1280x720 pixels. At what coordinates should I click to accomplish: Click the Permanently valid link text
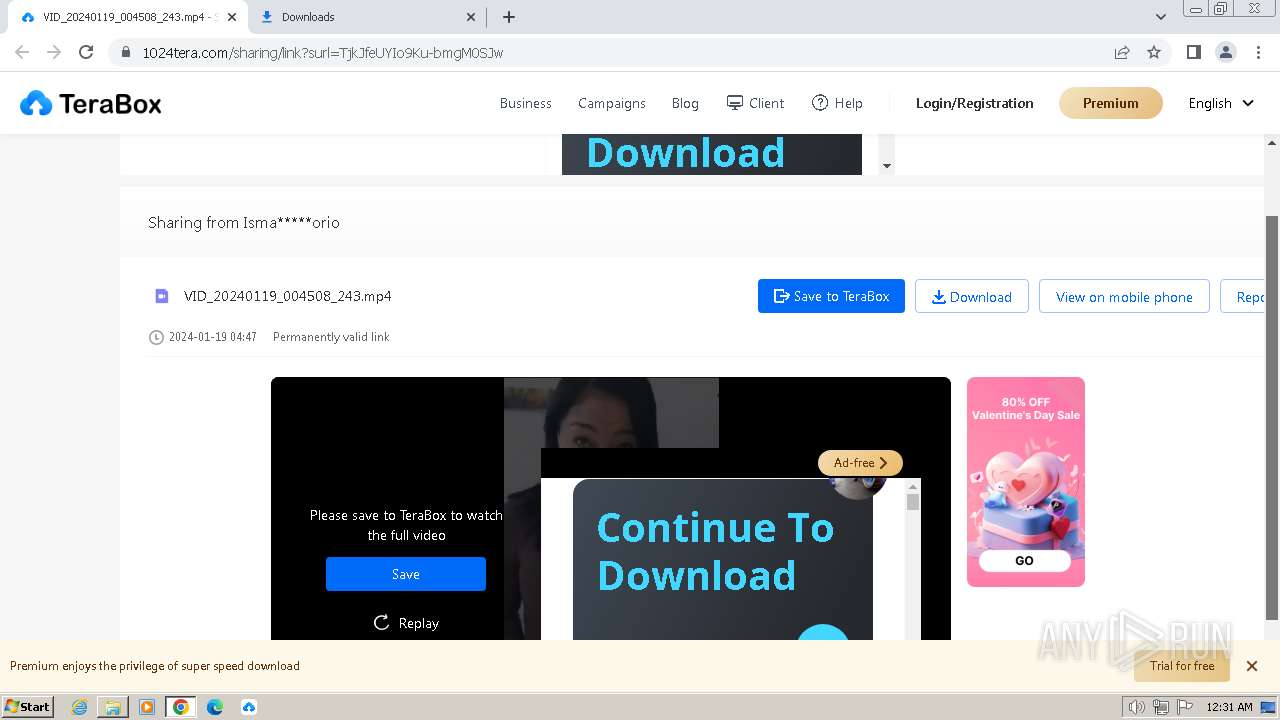click(331, 337)
